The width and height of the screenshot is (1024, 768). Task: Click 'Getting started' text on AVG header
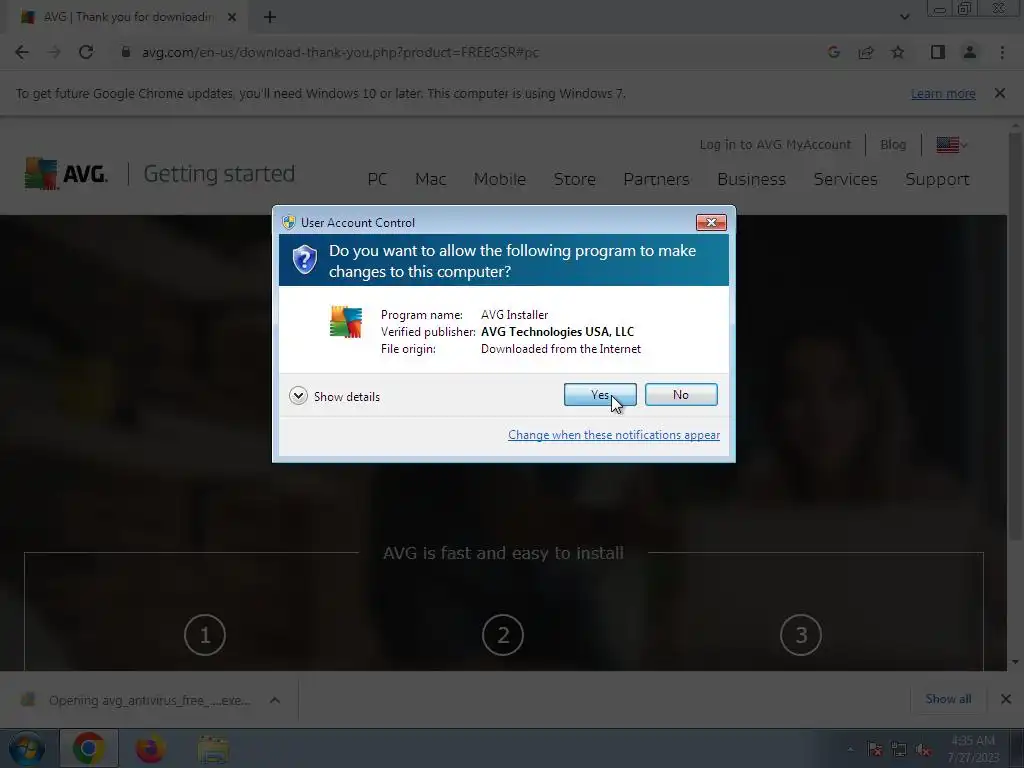219,174
